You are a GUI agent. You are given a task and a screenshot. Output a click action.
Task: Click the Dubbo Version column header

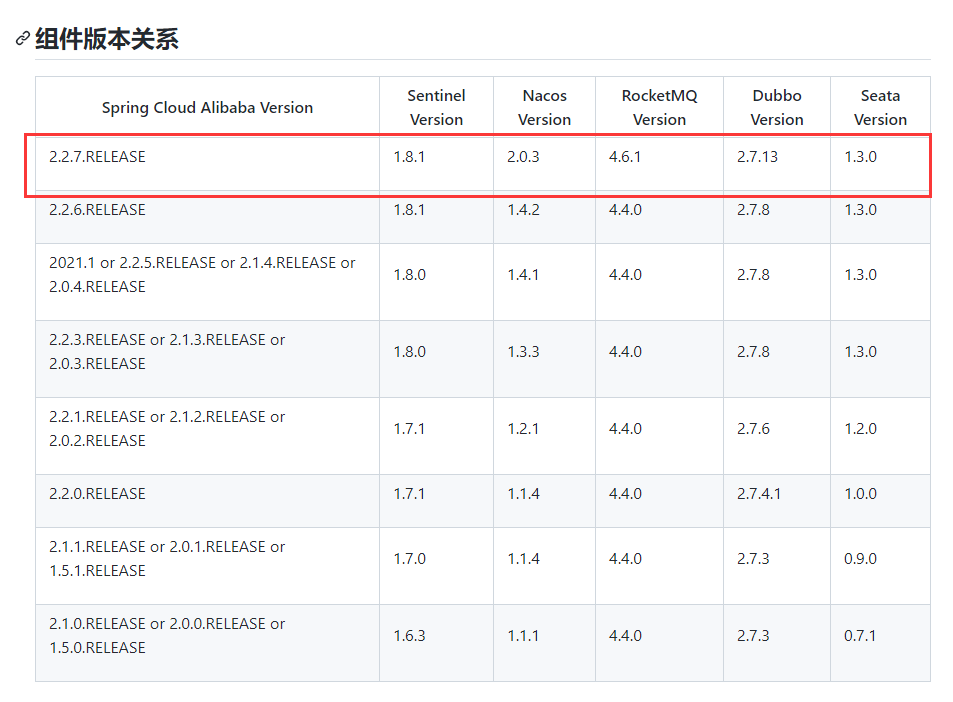[x=777, y=108]
